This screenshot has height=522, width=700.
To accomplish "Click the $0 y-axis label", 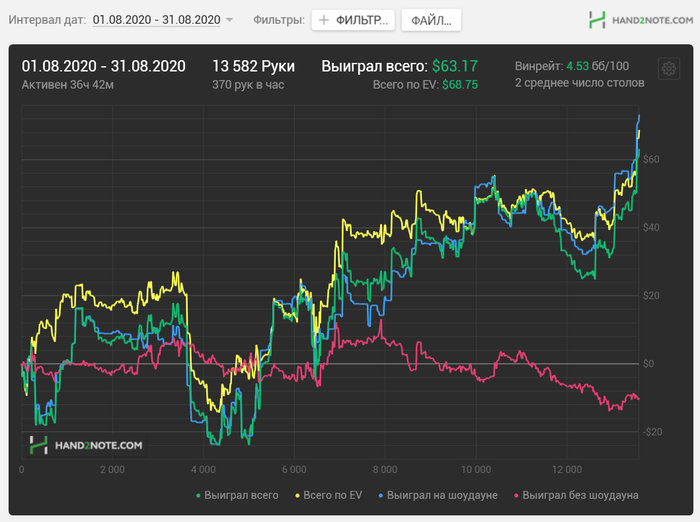I will click(649, 364).
